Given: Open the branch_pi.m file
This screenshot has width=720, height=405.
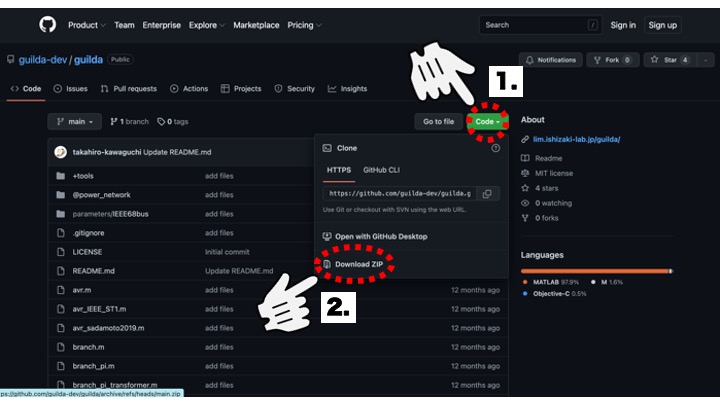Looking at the screenshot, I should point(94,366).
